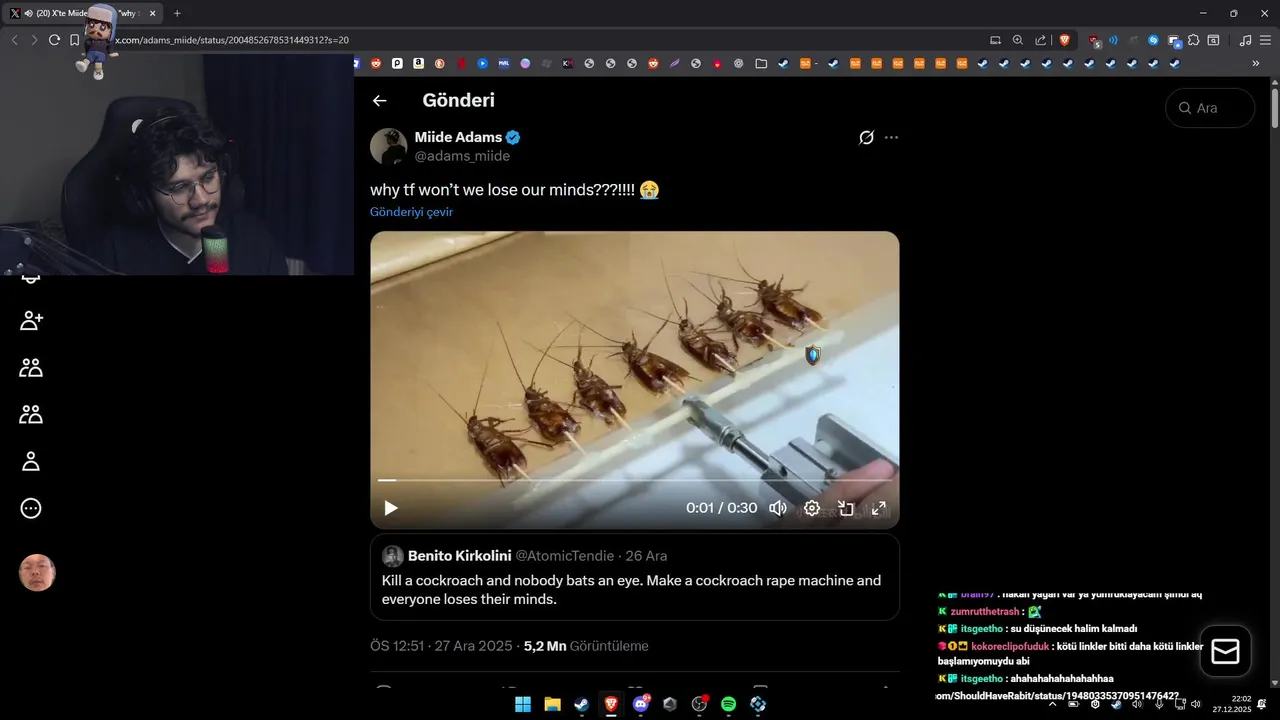Click the account avatar in the sidebar
Viewport: 1280px width, 720px height.
37,573
